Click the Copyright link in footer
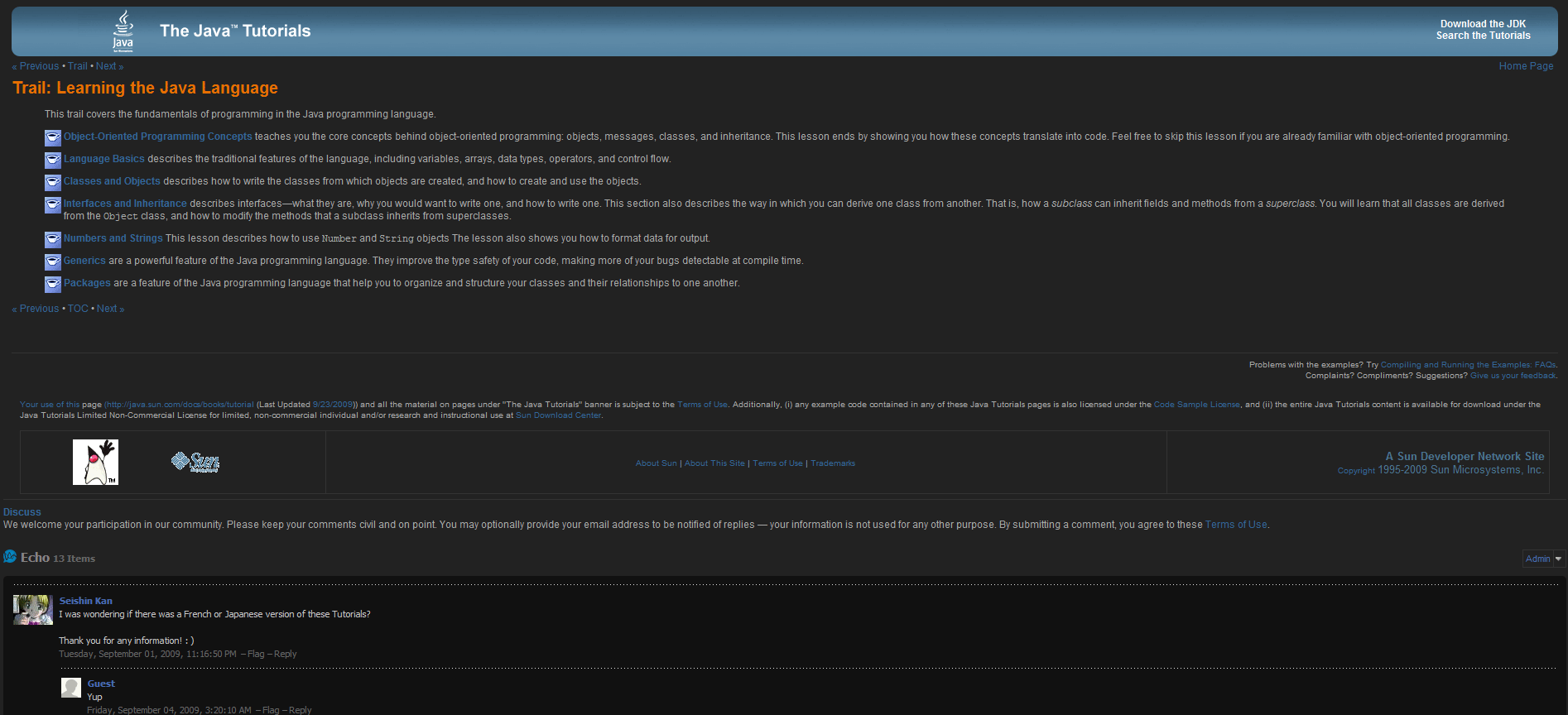 point(1356,471)
